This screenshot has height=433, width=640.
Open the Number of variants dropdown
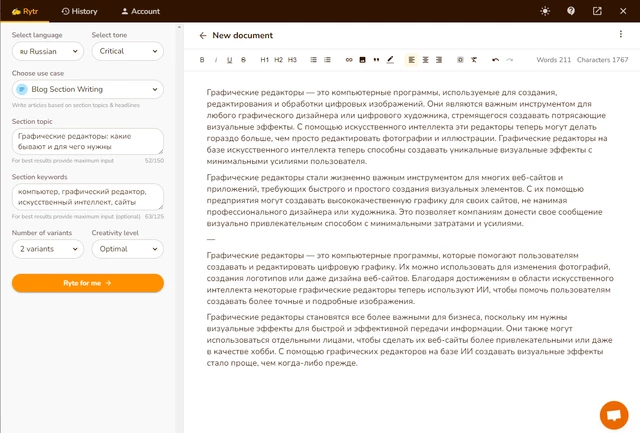[48, 249]
